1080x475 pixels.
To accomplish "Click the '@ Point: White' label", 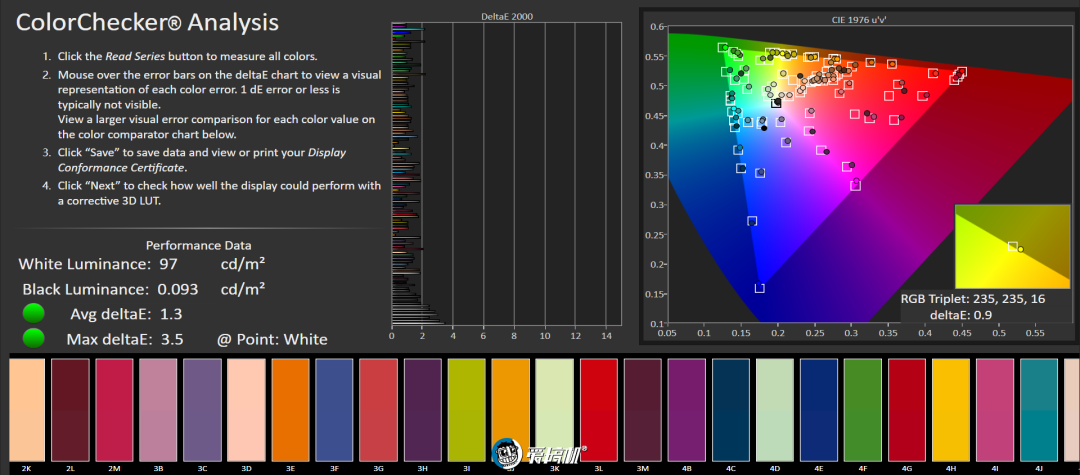I will pyautogui.click(x=272, y=339).
